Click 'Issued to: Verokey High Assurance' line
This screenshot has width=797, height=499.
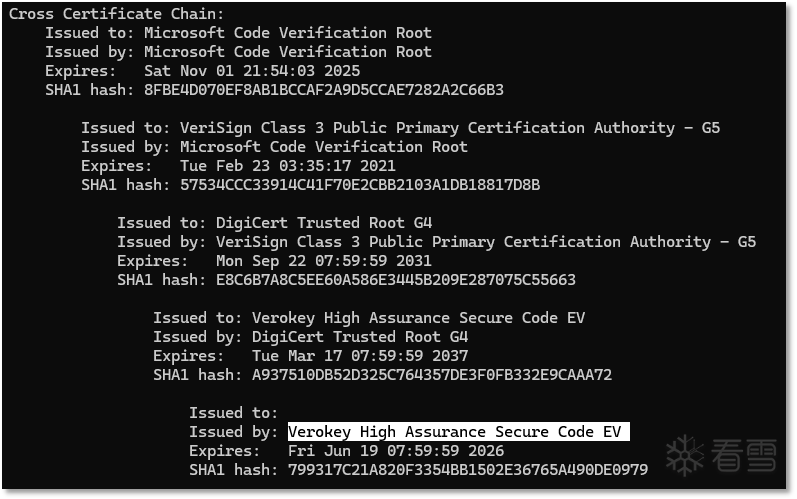369,318
